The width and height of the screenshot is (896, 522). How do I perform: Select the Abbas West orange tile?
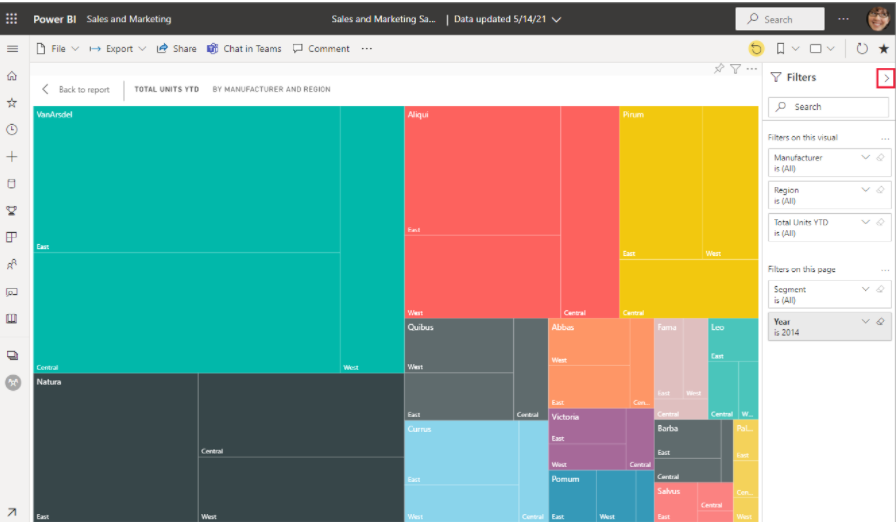pyautogui.click(x=589, y=342)
